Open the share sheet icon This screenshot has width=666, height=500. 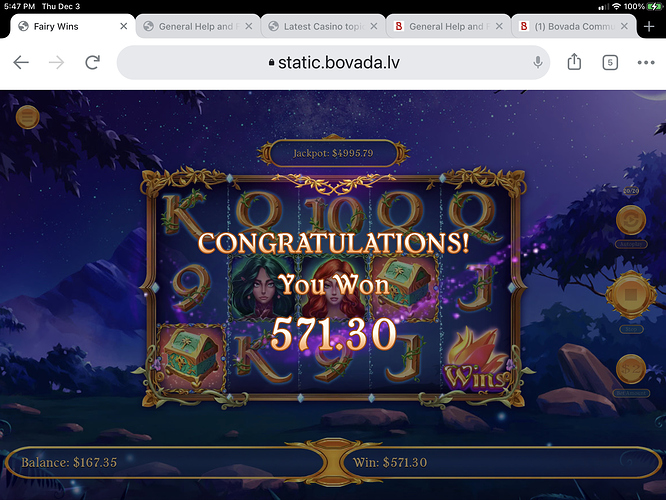(574, 62)
